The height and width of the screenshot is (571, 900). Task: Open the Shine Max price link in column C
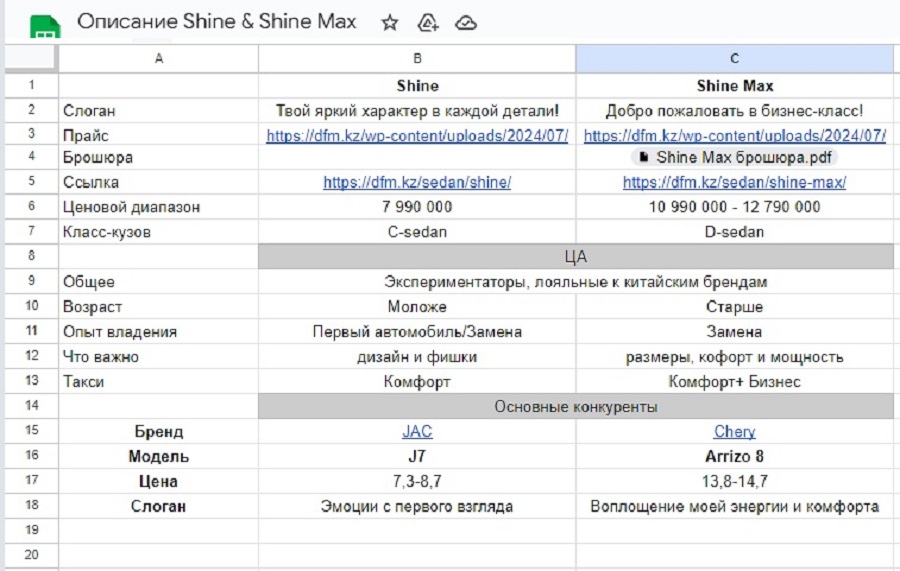(x=734, y=135)
